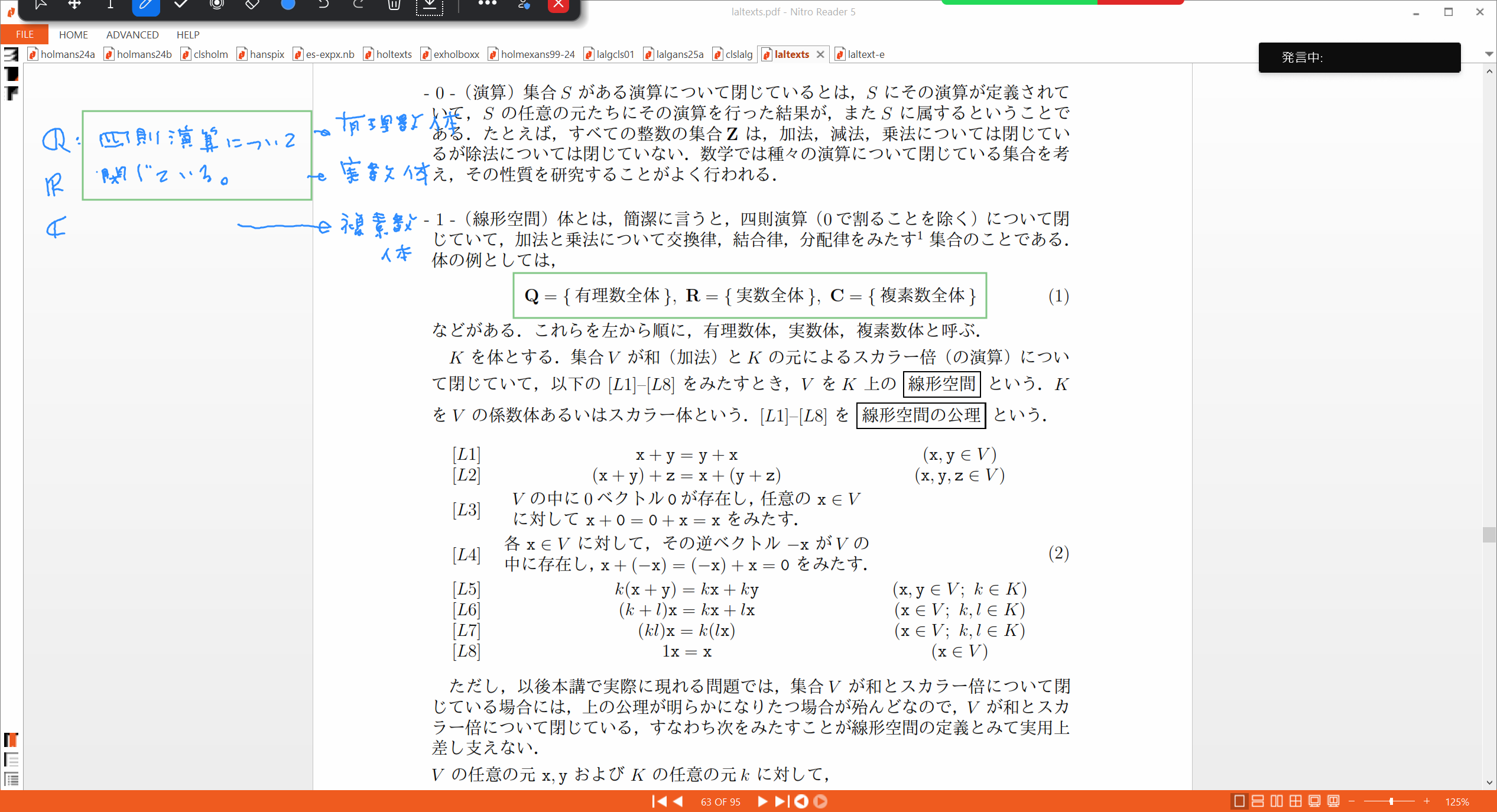The height and width of the screenshot is (812, 1497).
Task: Select the move crosshair tool in annotation bar
Action: 74,5
